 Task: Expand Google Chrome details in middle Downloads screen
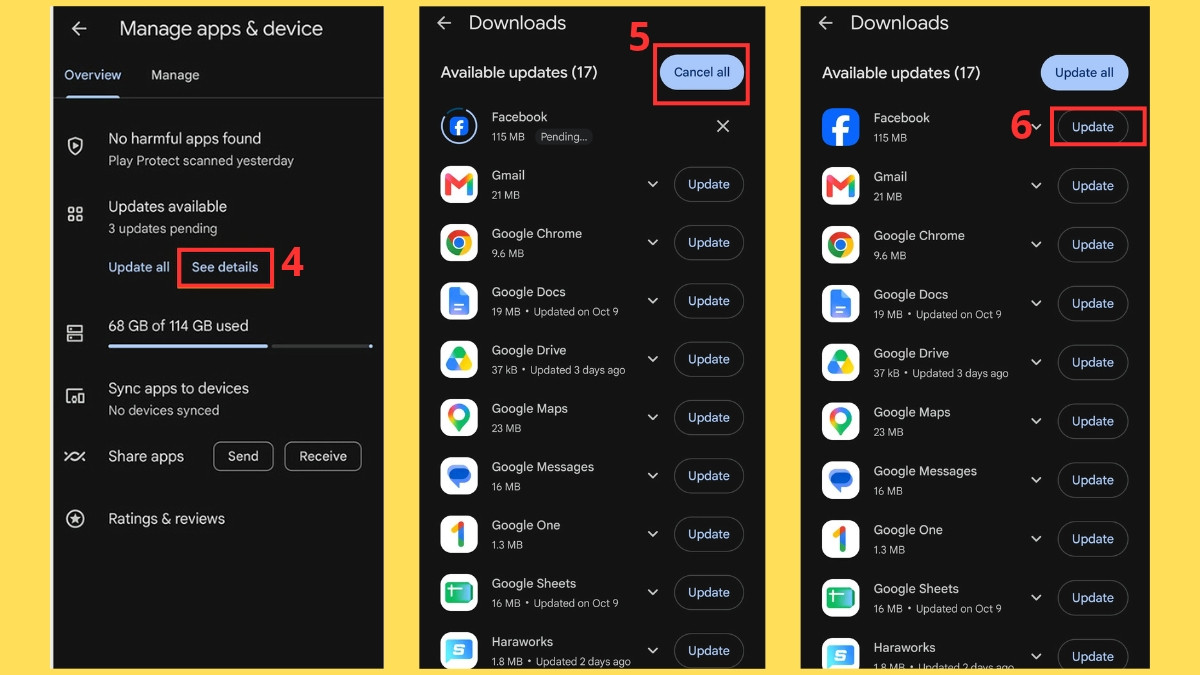(x=653, y=243)
